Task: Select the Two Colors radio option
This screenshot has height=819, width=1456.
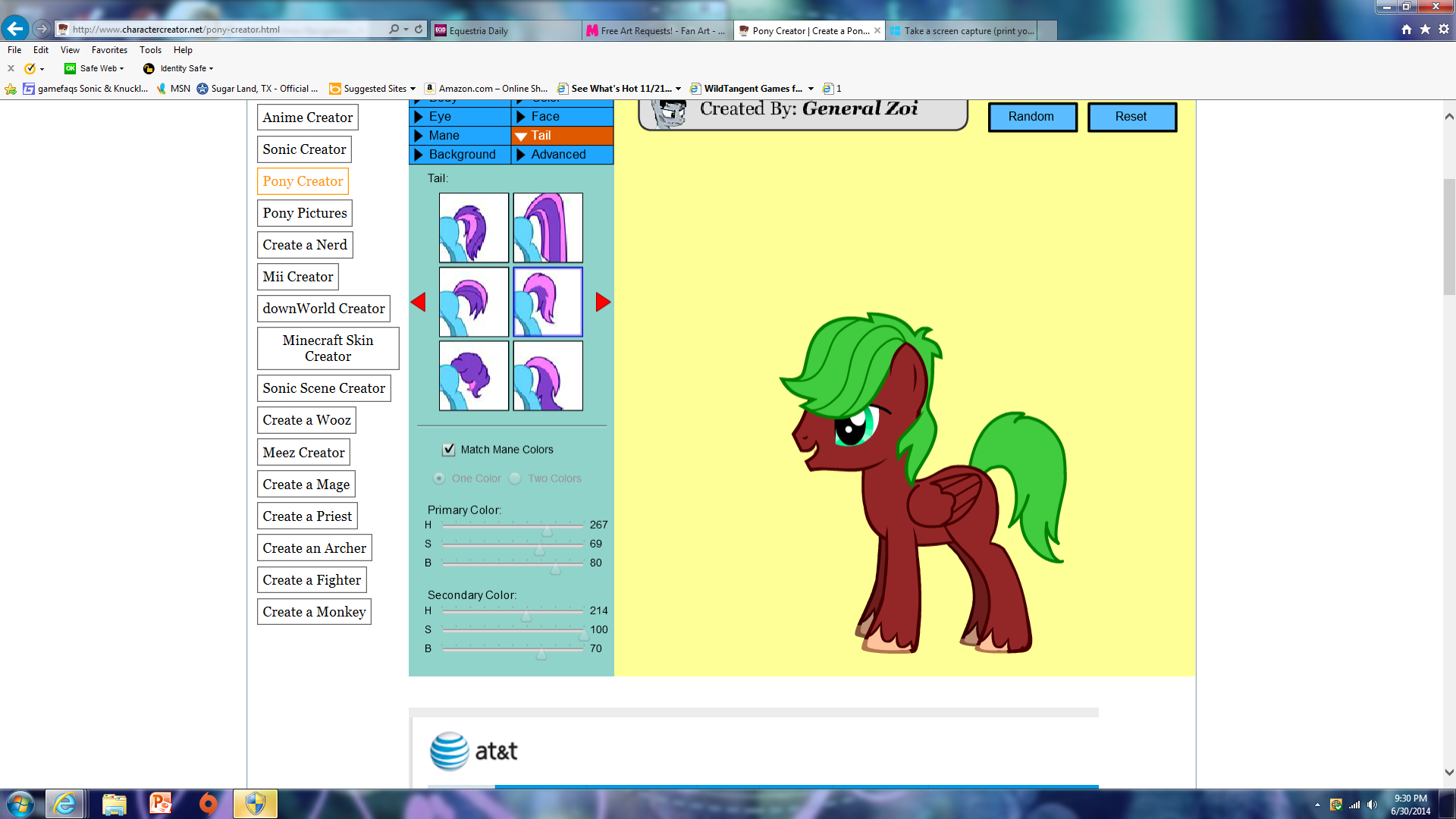Action: pos(515,478)
